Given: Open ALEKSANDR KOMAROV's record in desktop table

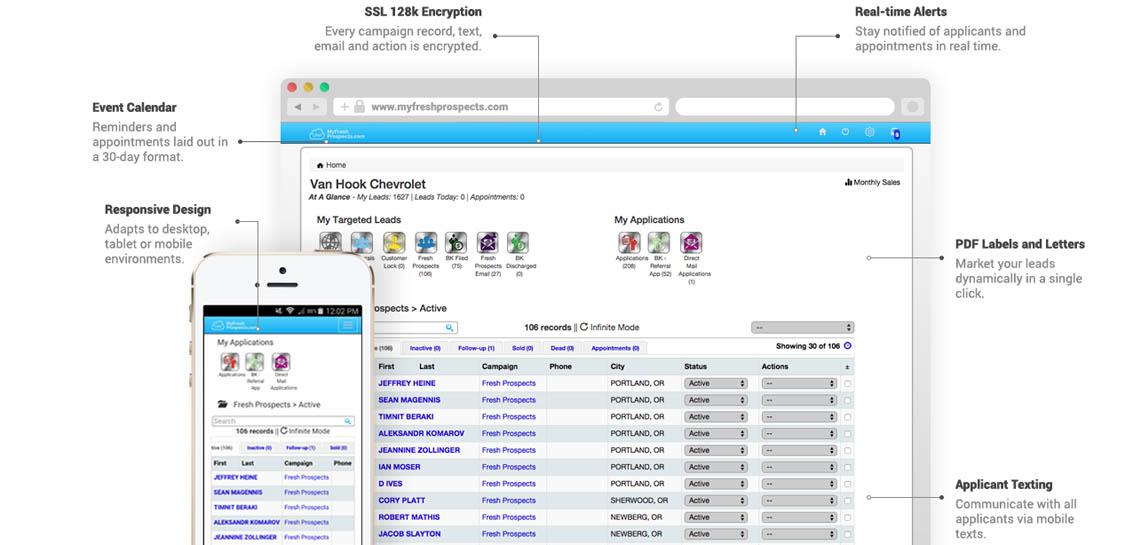Looking at the screenshot, I should click(421, 434).
